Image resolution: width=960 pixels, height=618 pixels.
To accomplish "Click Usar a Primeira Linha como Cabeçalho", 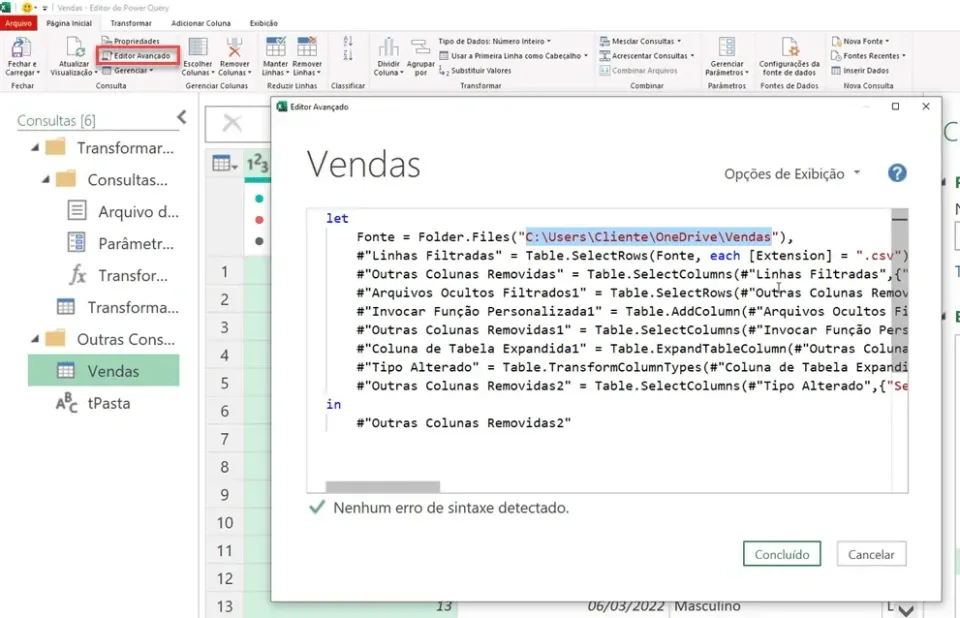I will pyautogui.click(x=513, y=56).
